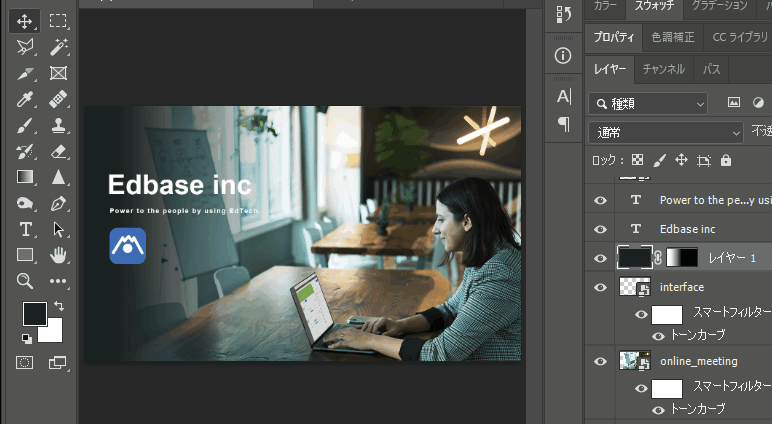This screenshot has height=424, width=772.
Task: Reset default foreground and background colors
Action: [27, 338]
